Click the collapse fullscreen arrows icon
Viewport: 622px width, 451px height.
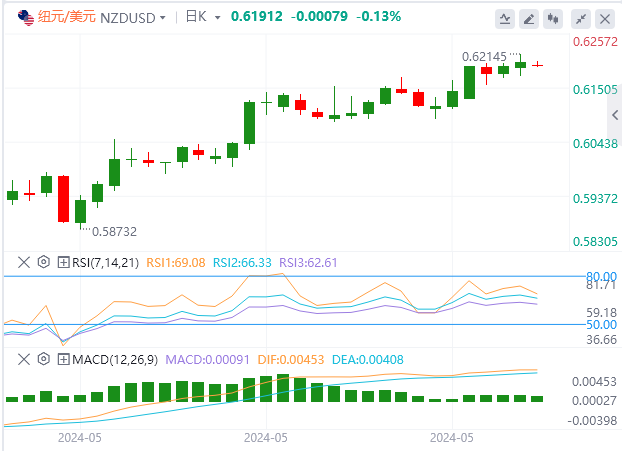(581, 19)
